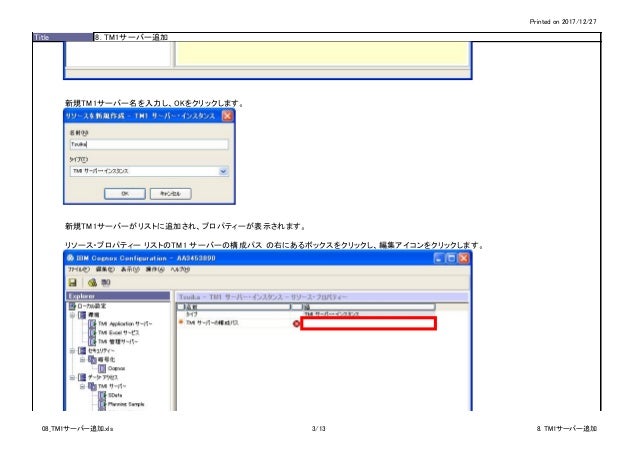Click the title cell 8. TM1サーバー追加
Image resolution: width=638 pixels, height=451 pixels.
click(x=347, y=37)
